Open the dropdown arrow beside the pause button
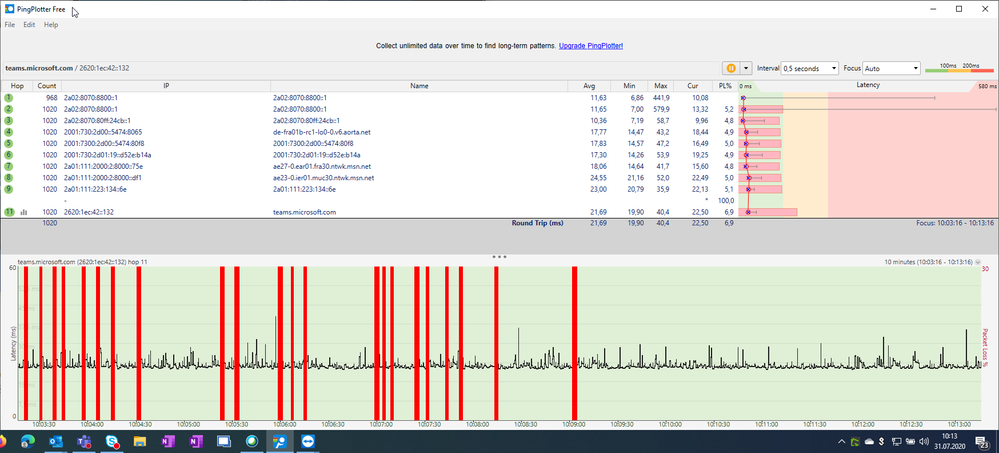 click(745, 68)
